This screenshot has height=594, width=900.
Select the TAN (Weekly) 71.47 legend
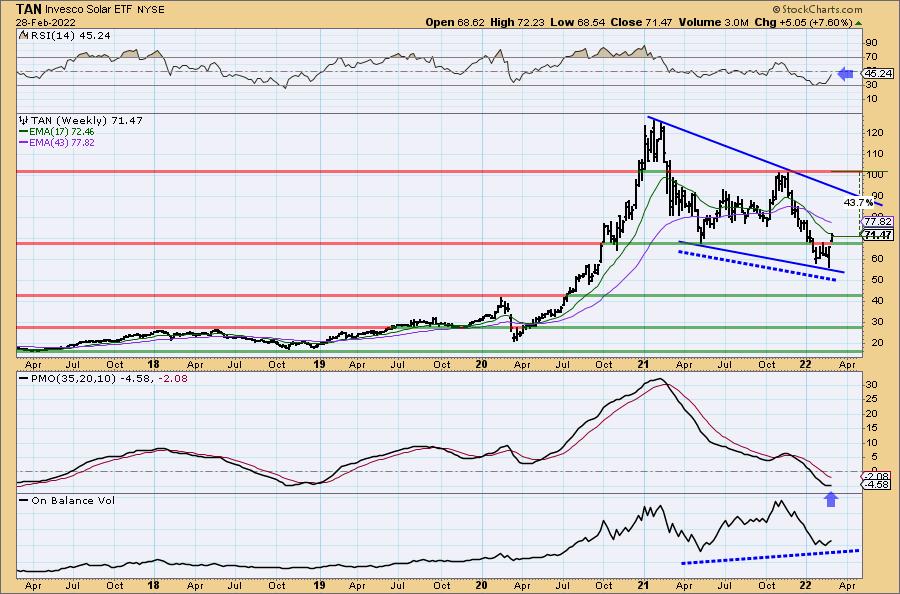[x=81, y=121]
